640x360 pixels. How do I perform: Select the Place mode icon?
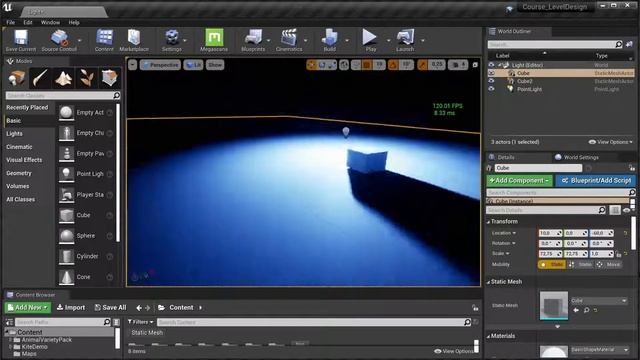(x=17, y=78)
